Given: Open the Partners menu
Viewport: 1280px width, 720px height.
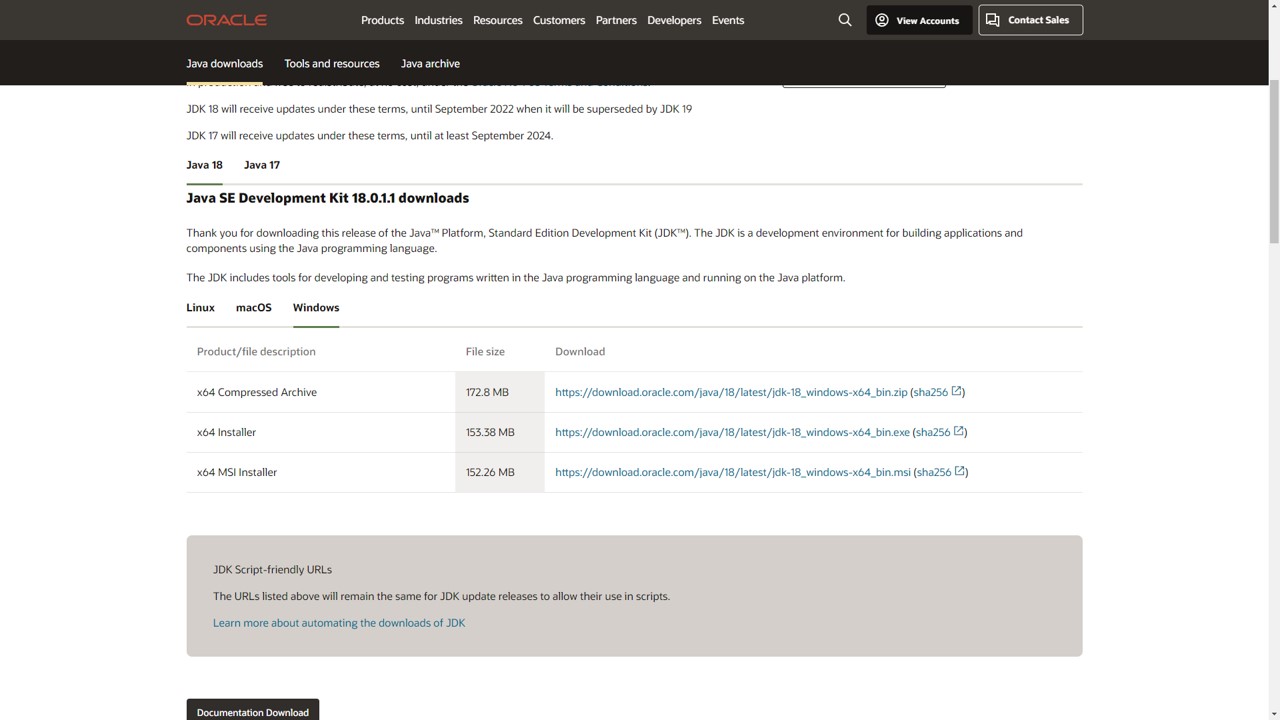Looking at the screenshot, I should coord(616,20).
